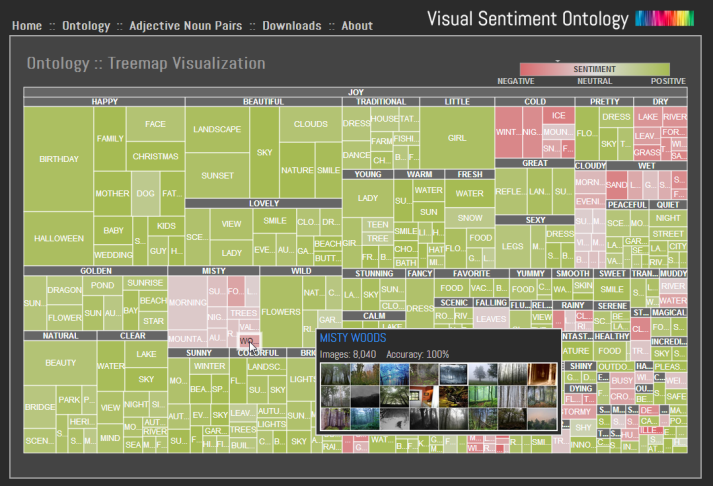Click the MISTY group header
The width and height of the screenshot is (713, 486).
pos(214,271)
